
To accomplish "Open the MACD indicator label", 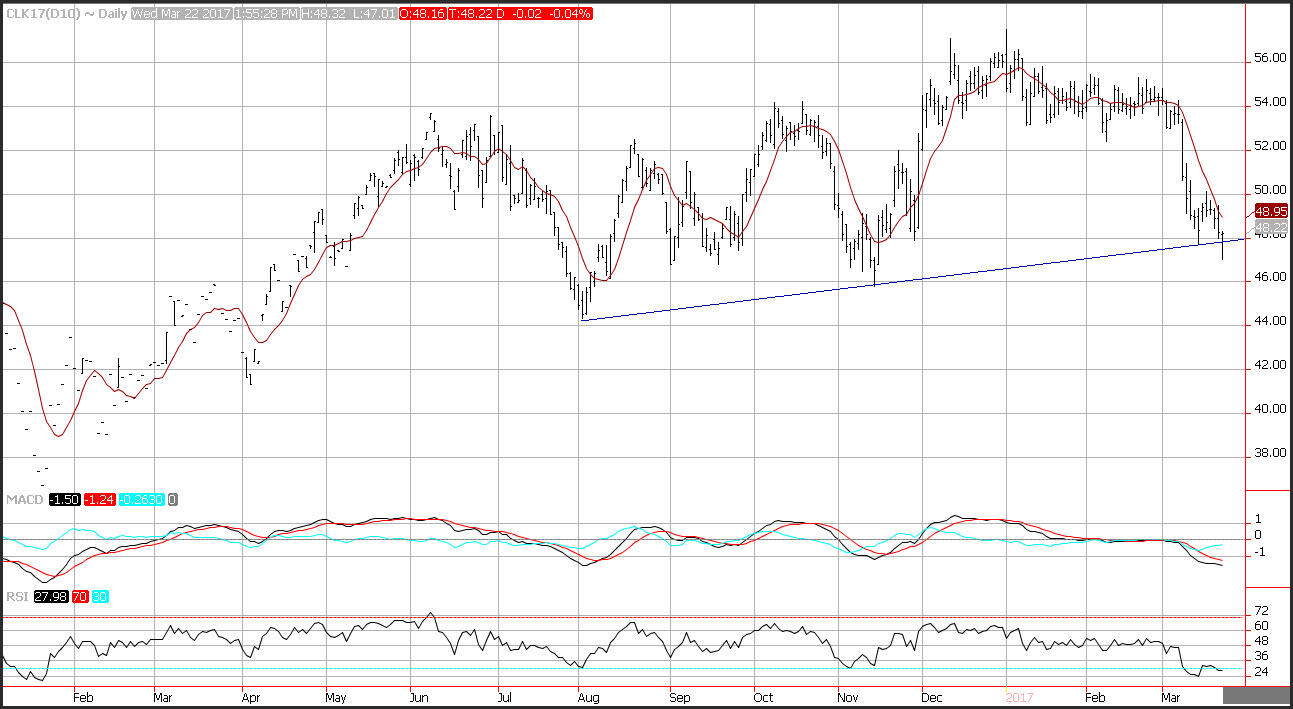I will click(x=24, y=499).
